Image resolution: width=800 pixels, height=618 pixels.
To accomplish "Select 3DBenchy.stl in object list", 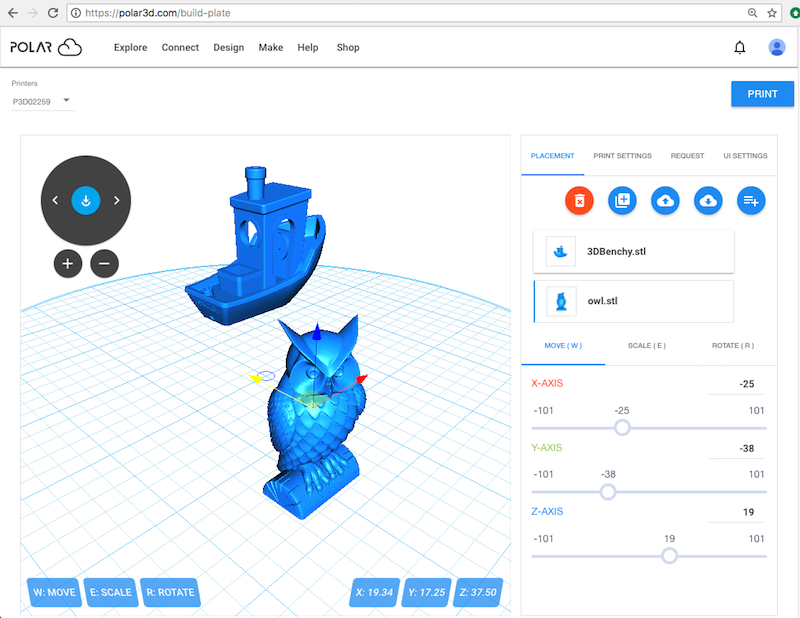I will [634, 251].
